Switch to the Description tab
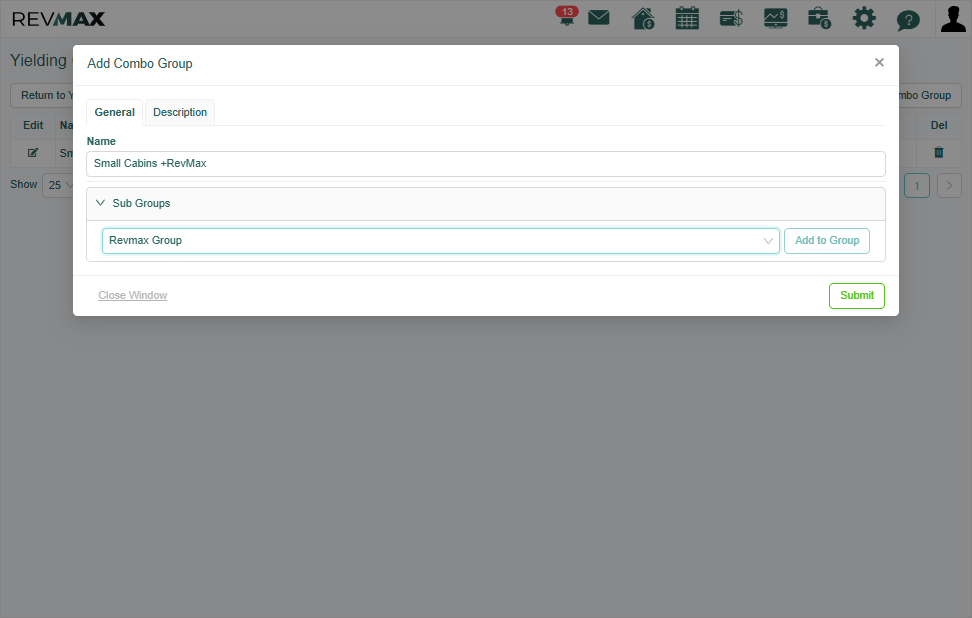 click(180, 112)
